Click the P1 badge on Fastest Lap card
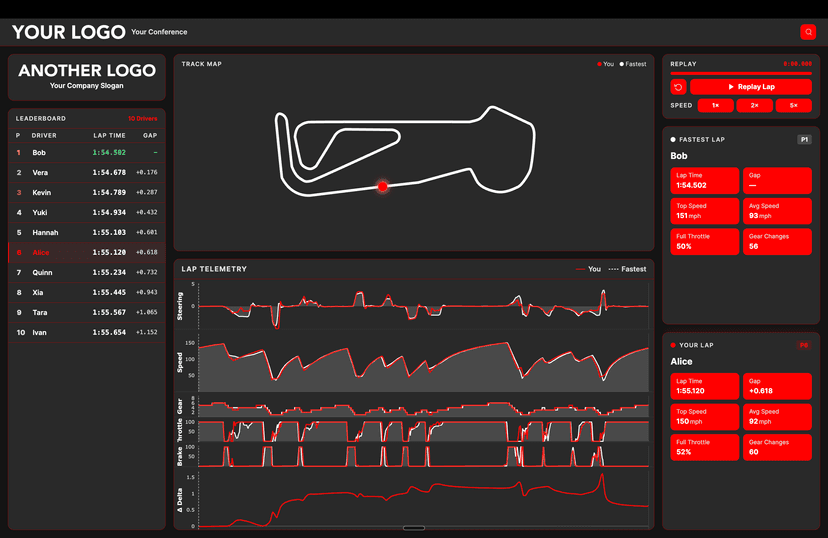Image resolution: width=828 pixels, height=538 pixels. pos(804,140)
